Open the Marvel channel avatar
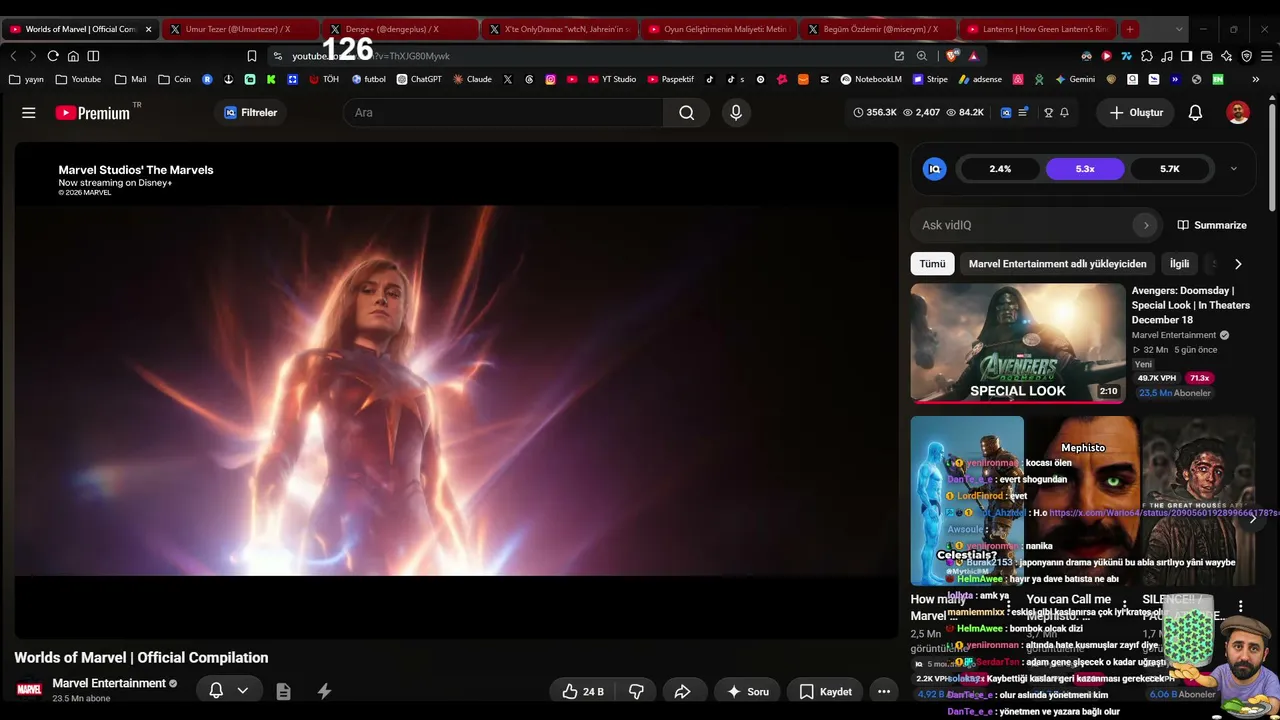The height and width of the screenshot is (720, 1280). tap(29, 690)
